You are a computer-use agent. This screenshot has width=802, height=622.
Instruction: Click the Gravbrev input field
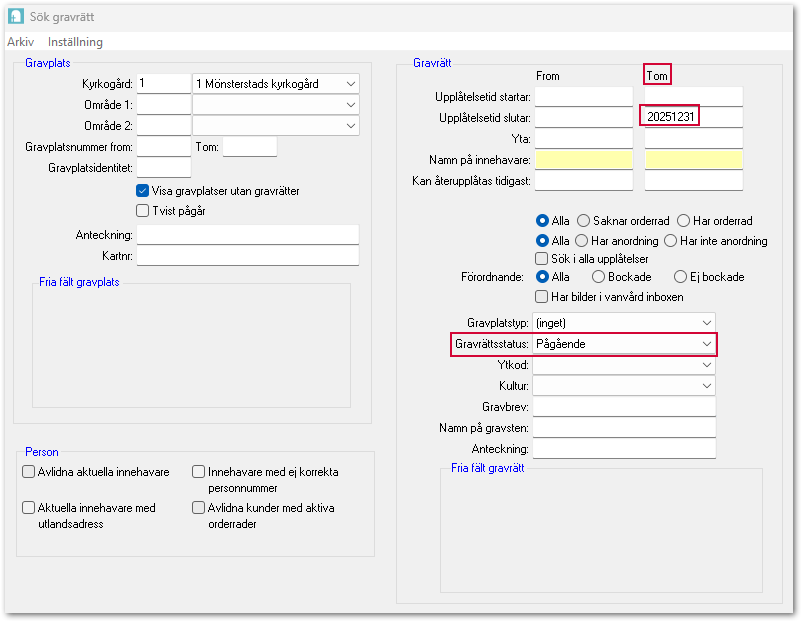coord(624,407)
